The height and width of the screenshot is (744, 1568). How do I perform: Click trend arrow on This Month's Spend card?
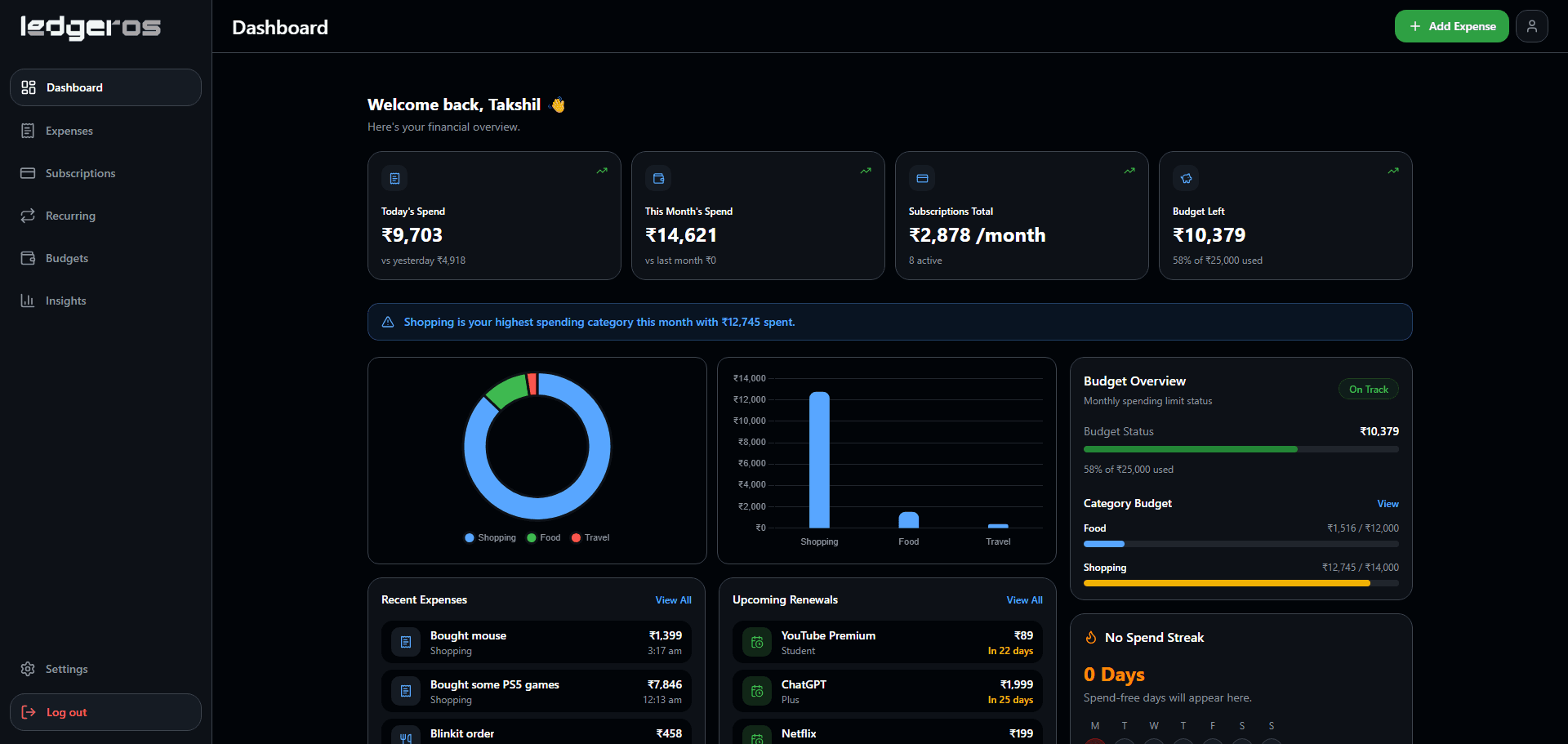[x=866, y=171]
